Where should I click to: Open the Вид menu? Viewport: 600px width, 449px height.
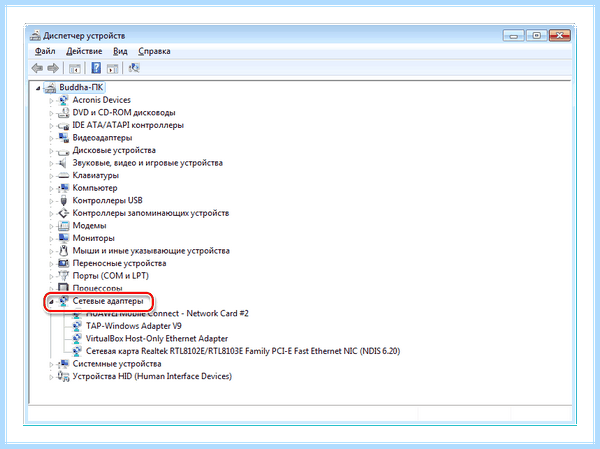(x=120, y=51)
